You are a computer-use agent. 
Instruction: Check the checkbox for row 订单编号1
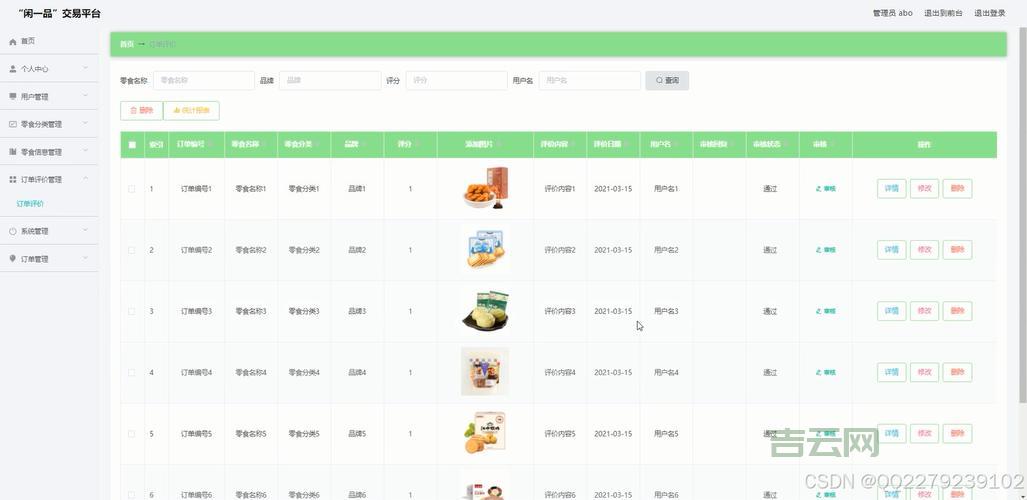(132, 189)
